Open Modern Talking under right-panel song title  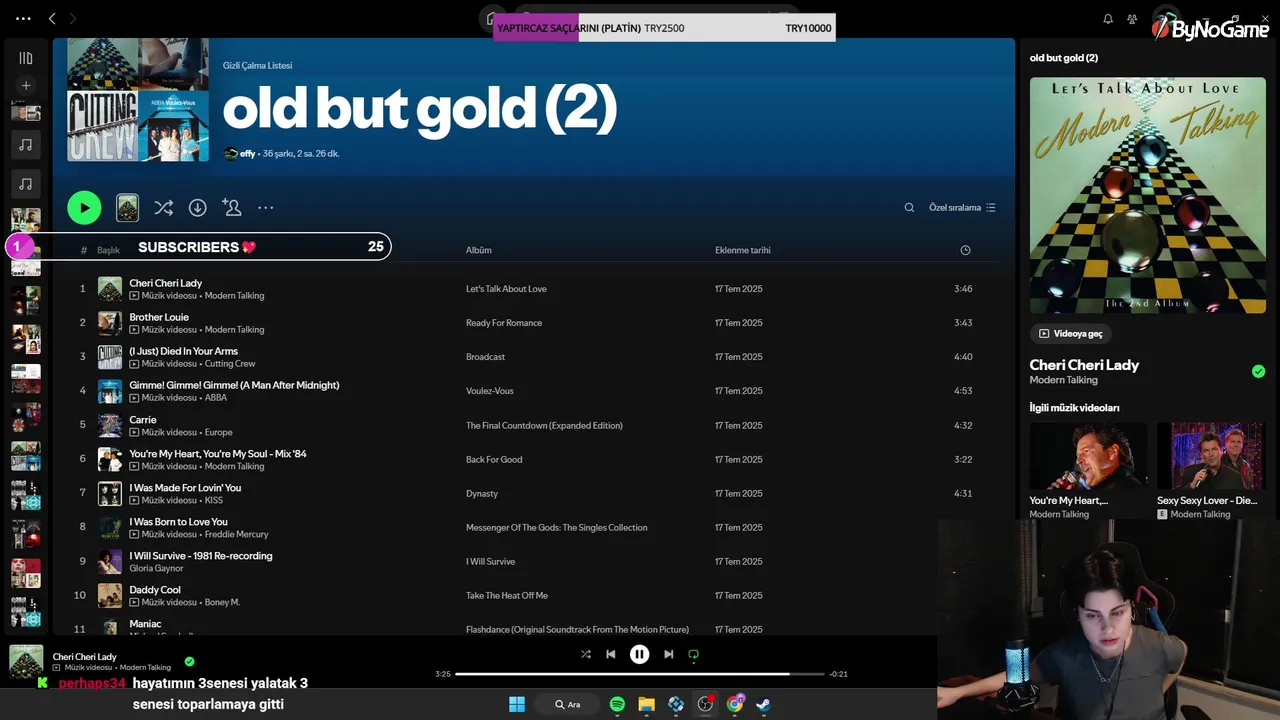(x=1063, y=380)
